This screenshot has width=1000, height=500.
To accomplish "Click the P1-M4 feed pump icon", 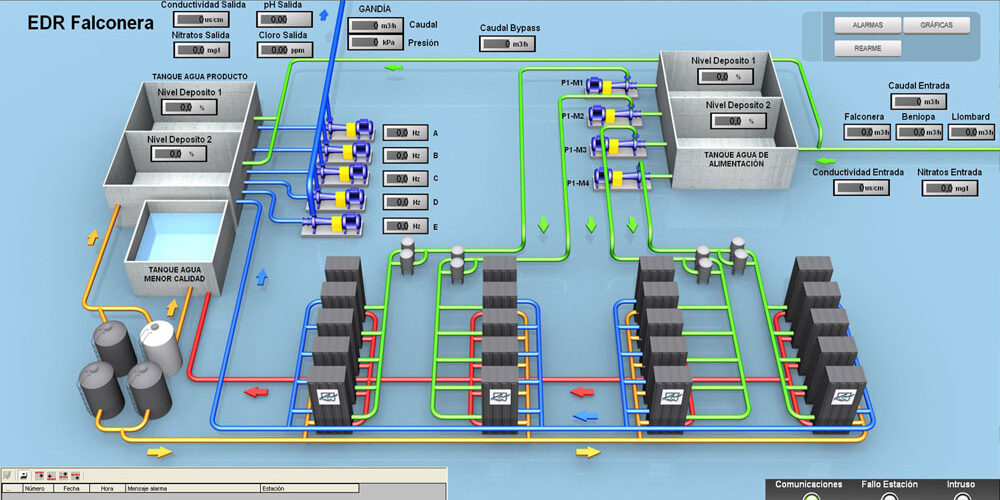I will [614, 179].
